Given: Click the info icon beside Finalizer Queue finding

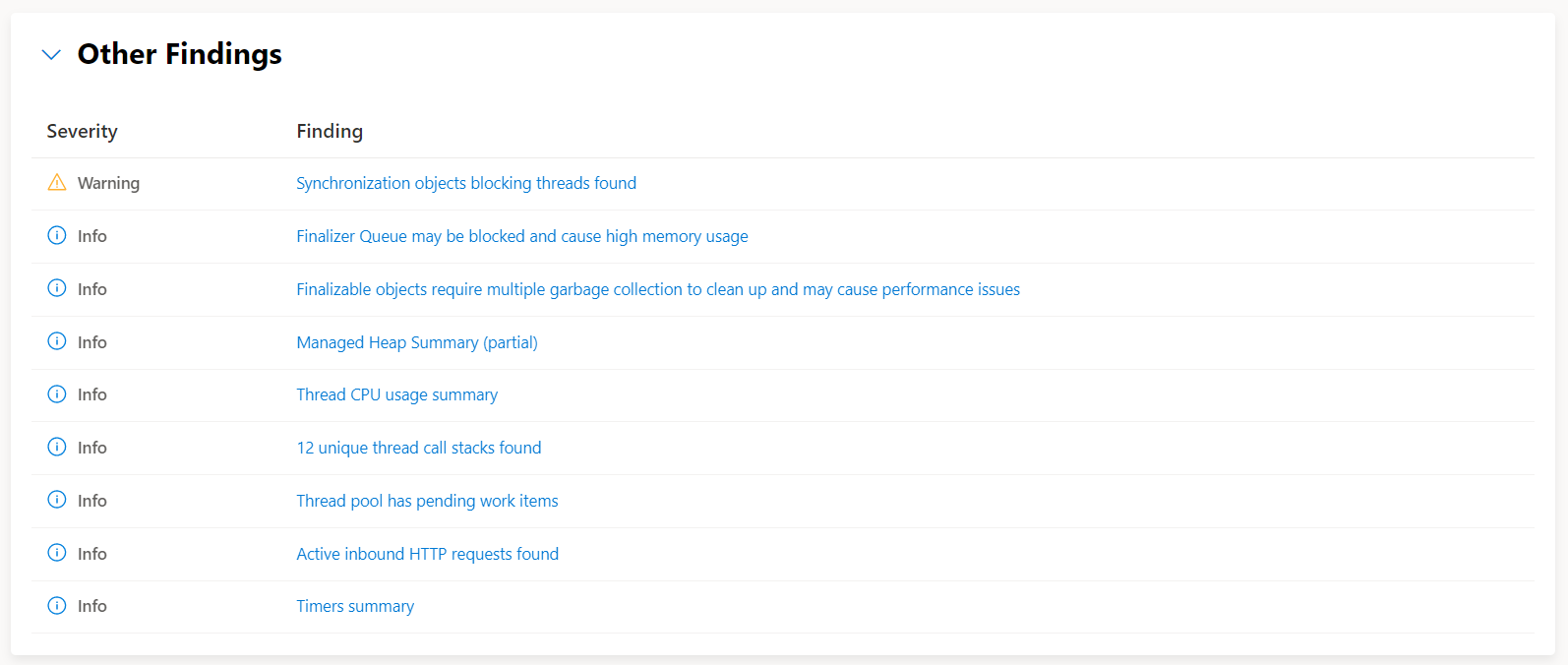Looking at the screenshot, I should point(57,235).
